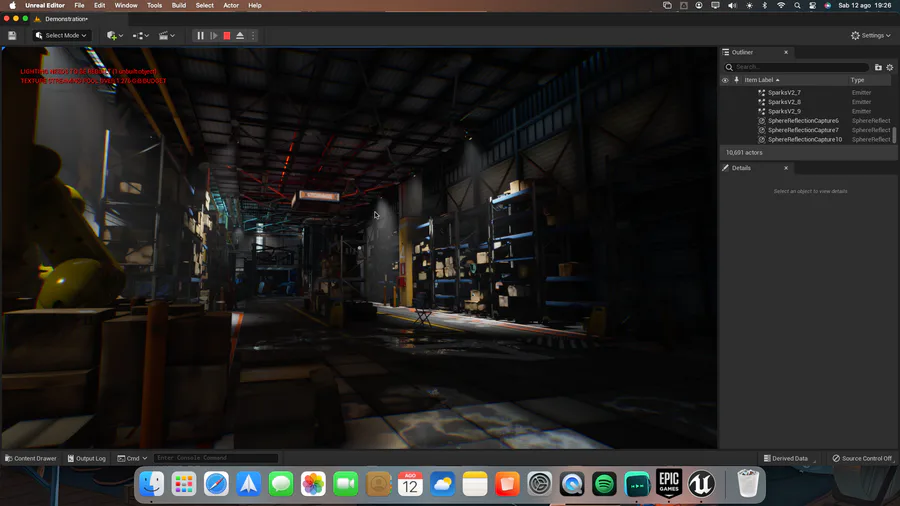
Task: Click SphereReflectionCapture6 actor icon
Action: tap(762, 121)
